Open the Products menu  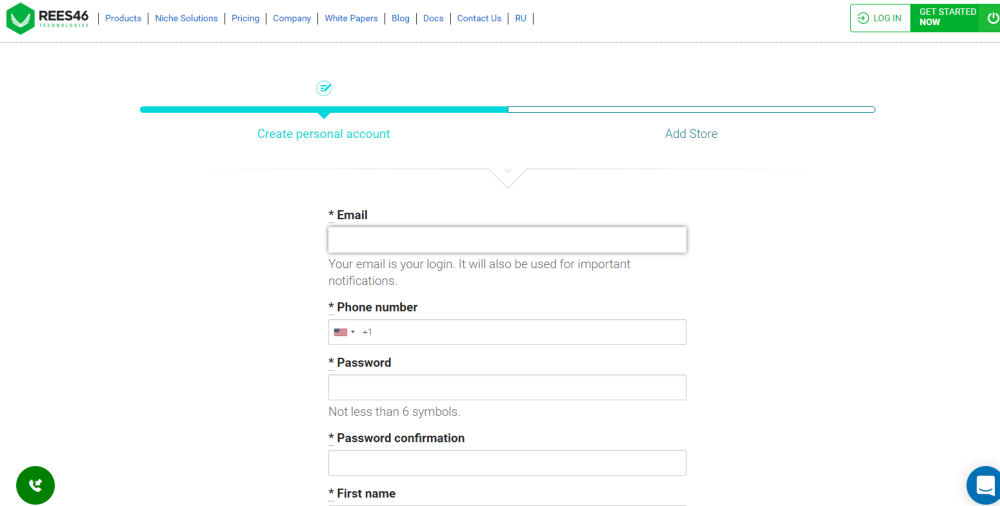point(123,19)
